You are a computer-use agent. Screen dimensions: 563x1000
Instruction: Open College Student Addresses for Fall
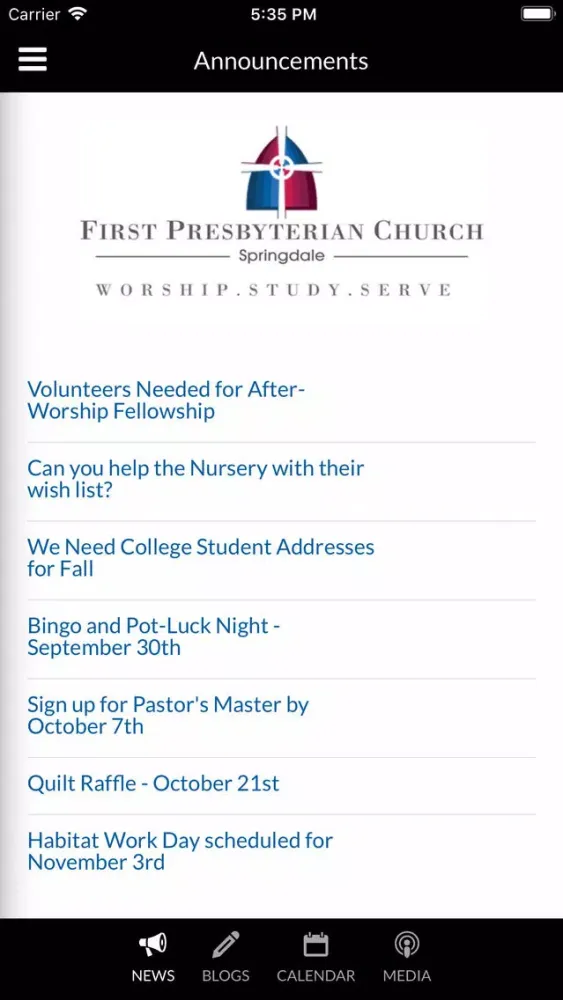[x=281, y=558]
